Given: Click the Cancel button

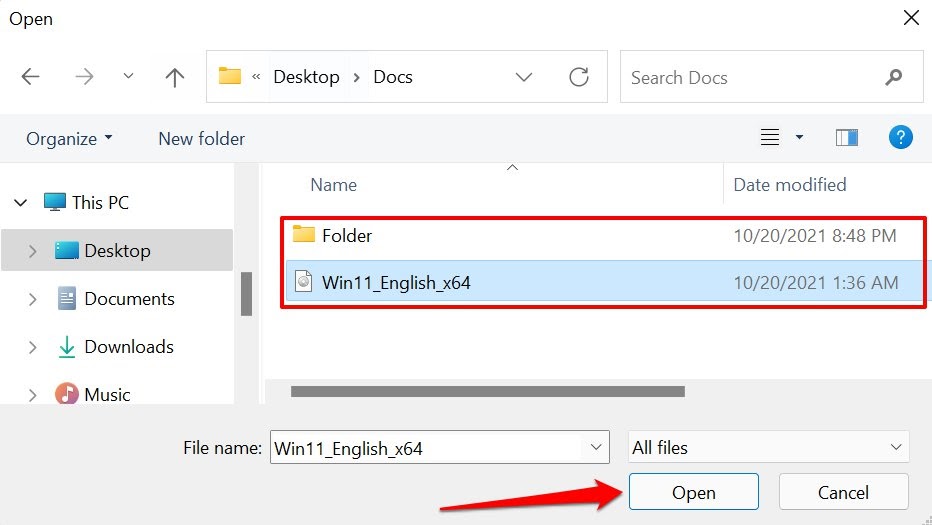Looking at the screenshot, I should click(843, 492).
